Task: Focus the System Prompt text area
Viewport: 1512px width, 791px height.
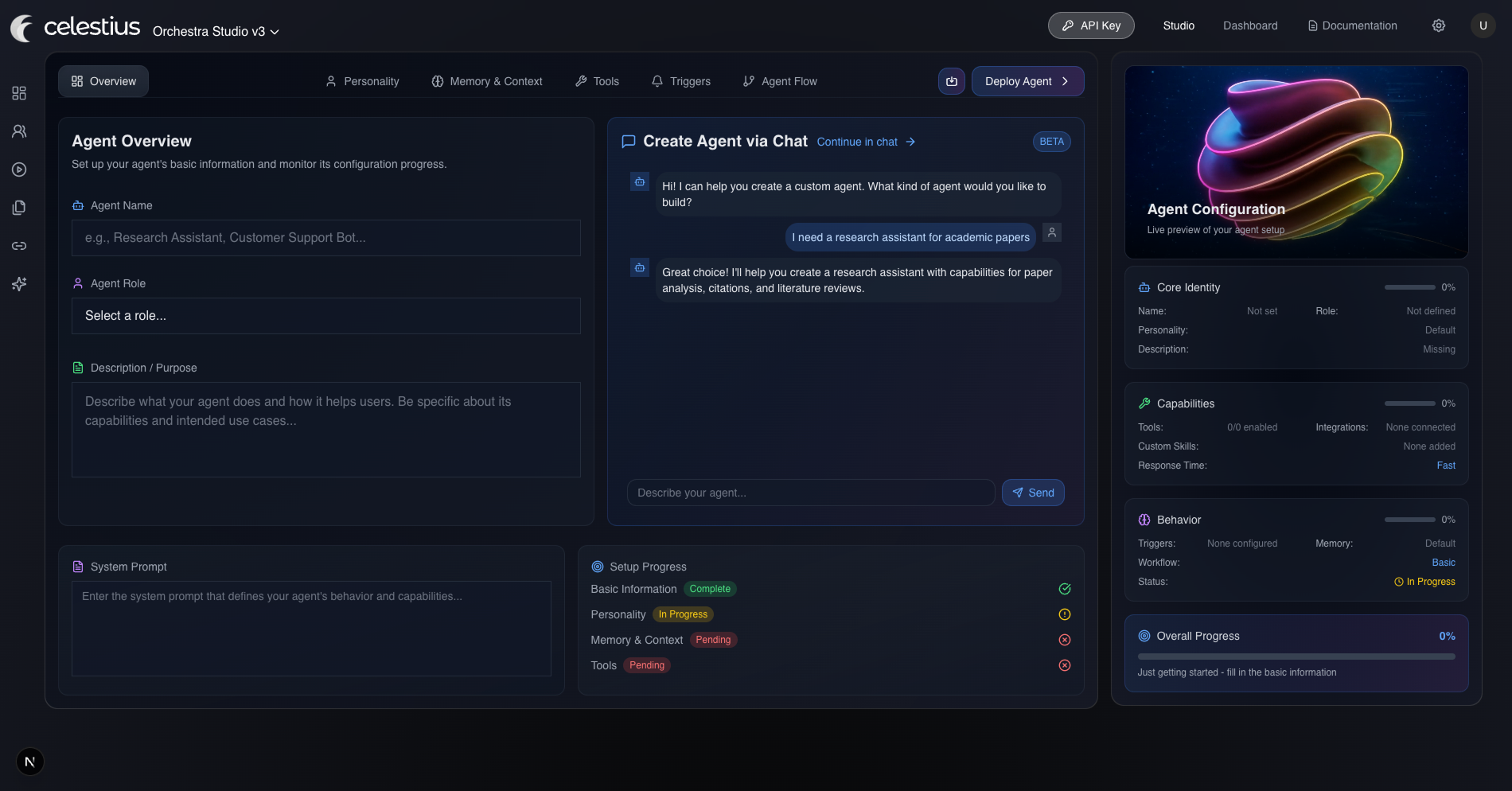Action: point(311,629)
